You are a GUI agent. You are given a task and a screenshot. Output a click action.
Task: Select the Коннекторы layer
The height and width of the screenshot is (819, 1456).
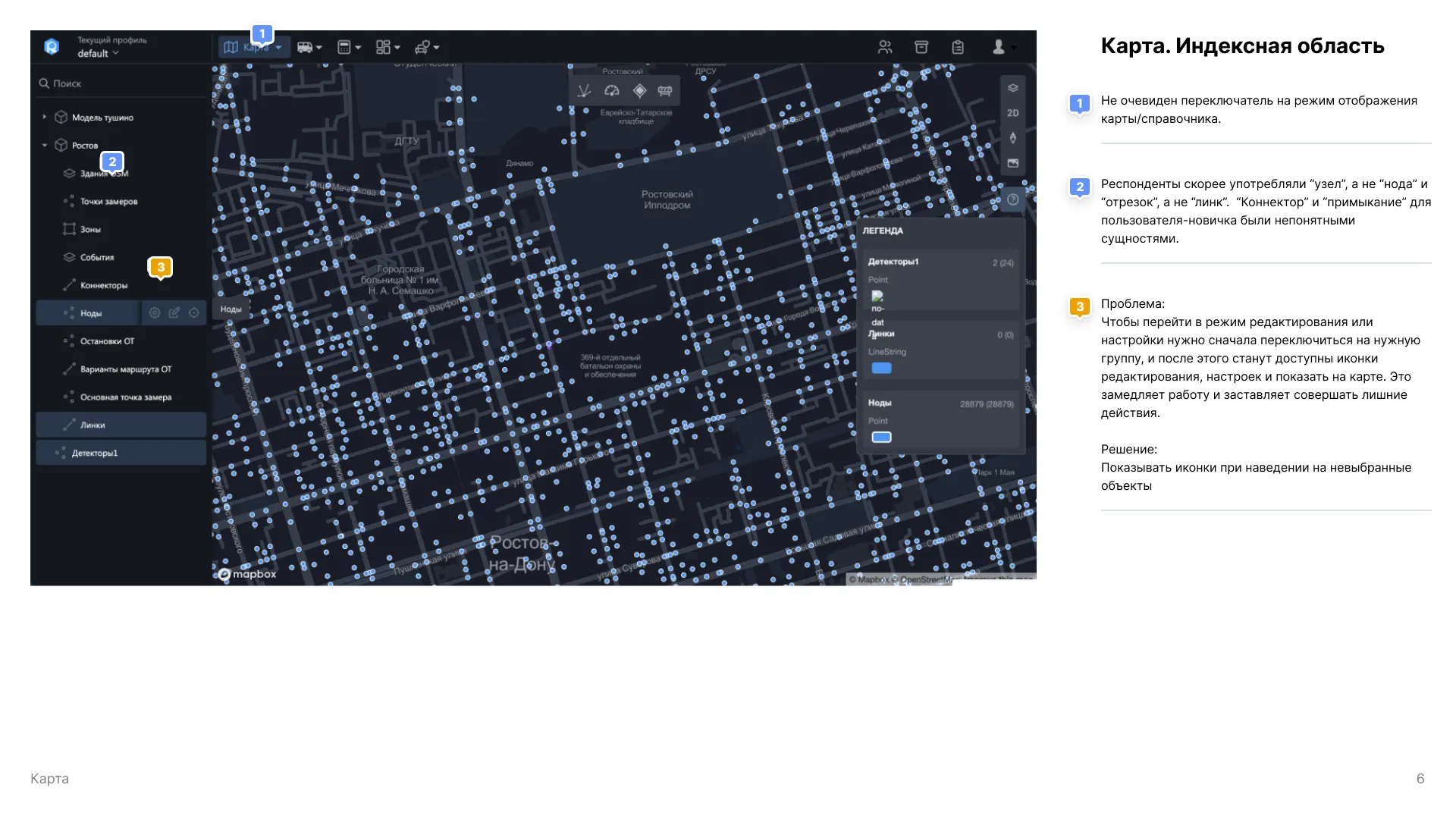(104, 285)
